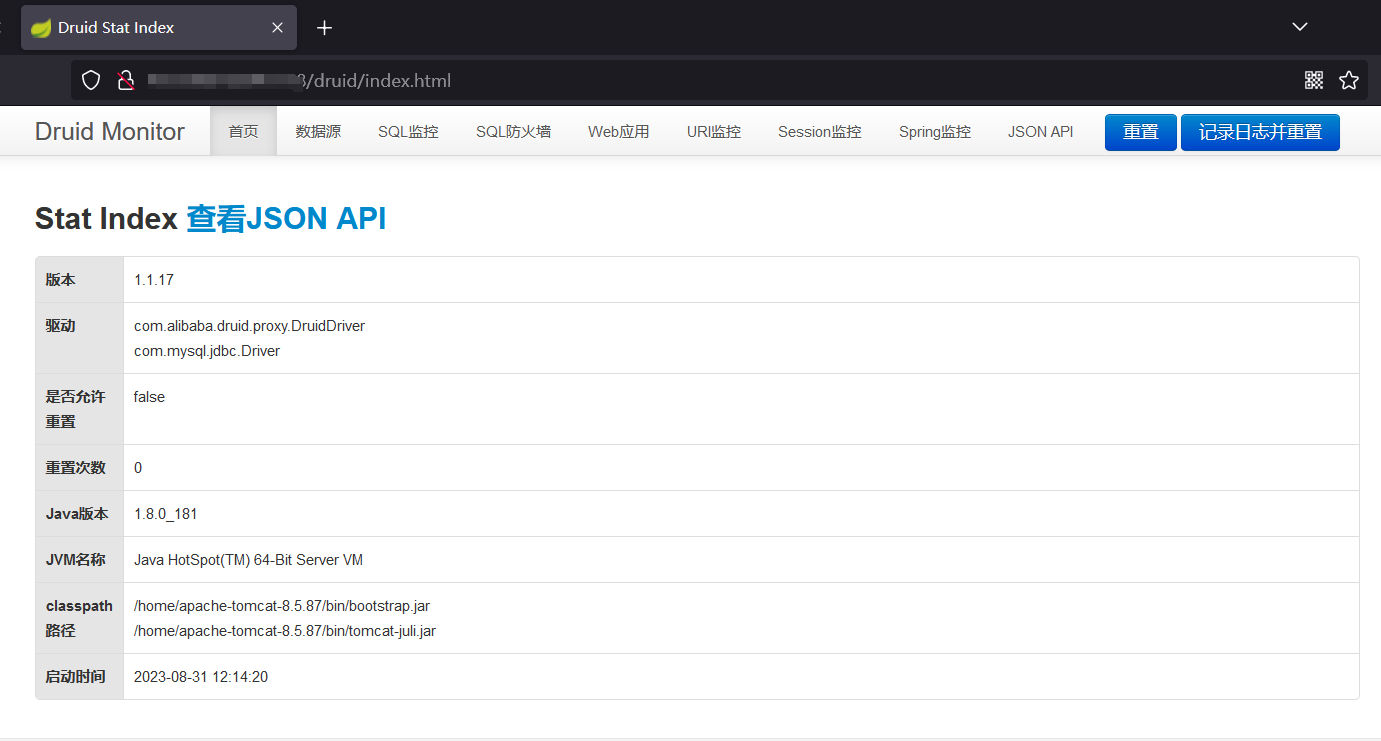Click the shield tracking protection icon
This screenshot has width=1381, height=741.
coord(91,81)
